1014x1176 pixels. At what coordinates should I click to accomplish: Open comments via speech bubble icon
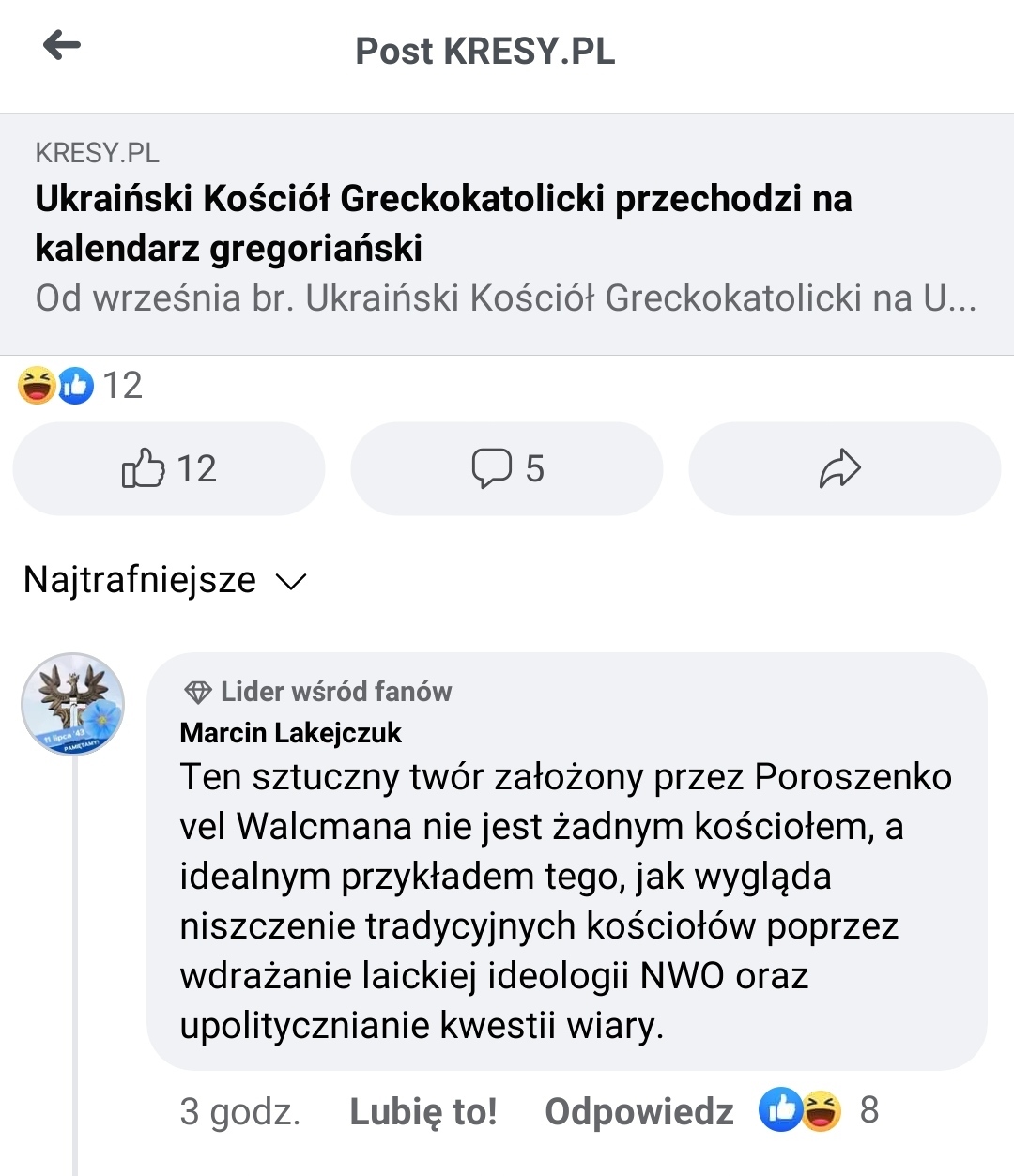492,468
